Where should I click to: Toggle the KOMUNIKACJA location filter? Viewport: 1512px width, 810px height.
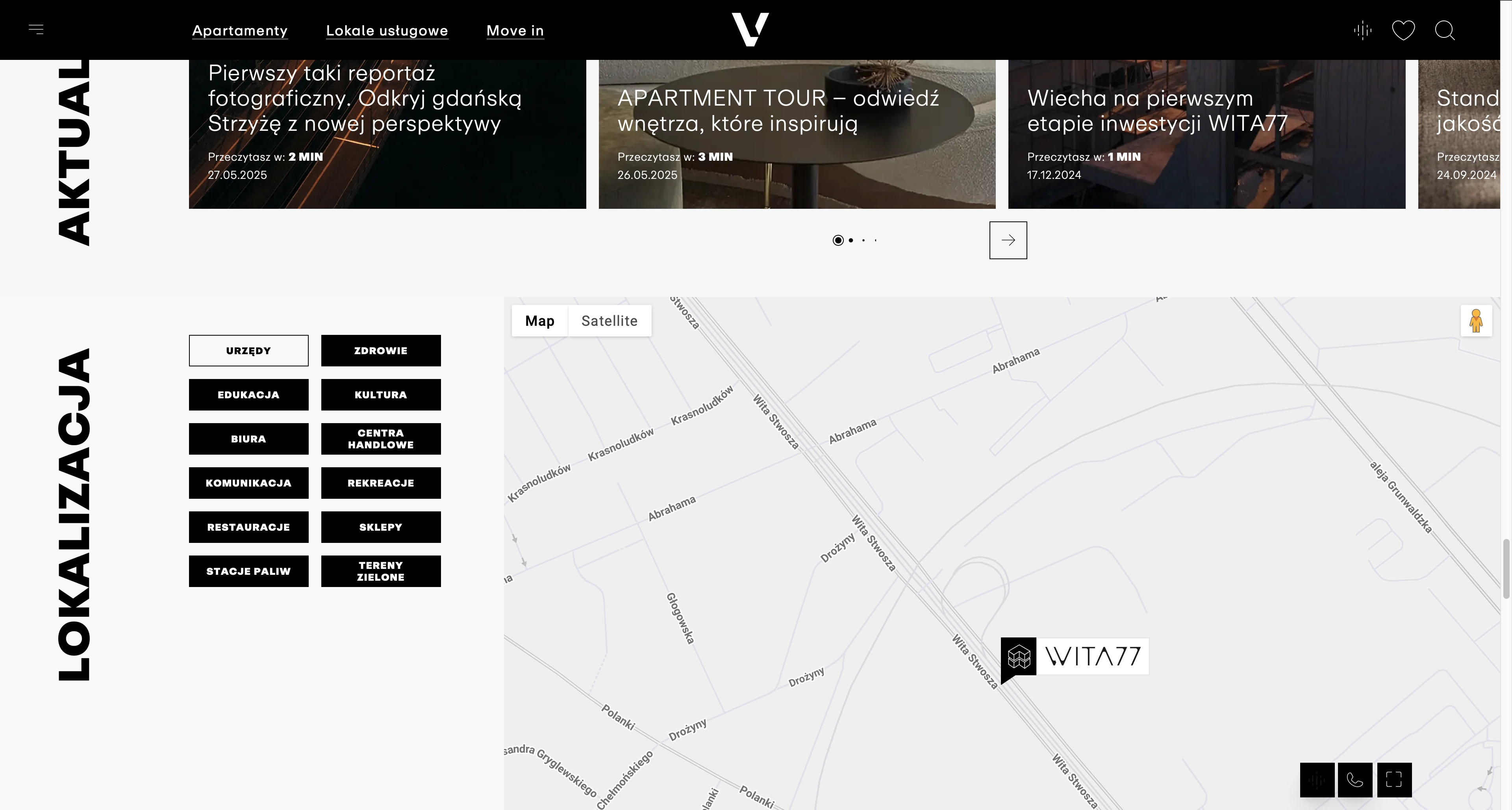[248, 483]
